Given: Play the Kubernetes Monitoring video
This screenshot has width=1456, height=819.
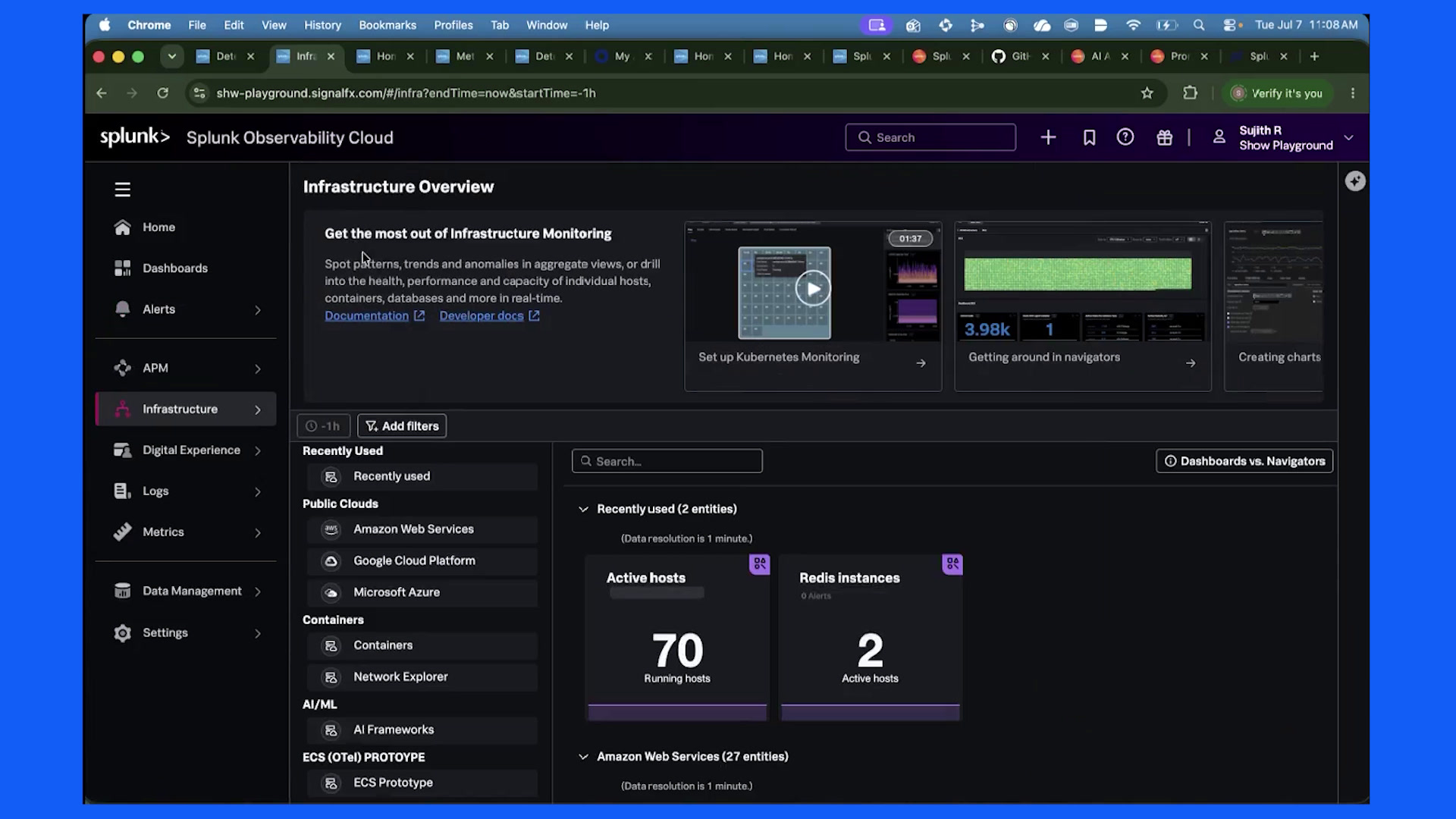Looking at the screenshot, I should (x=813, y=289).
